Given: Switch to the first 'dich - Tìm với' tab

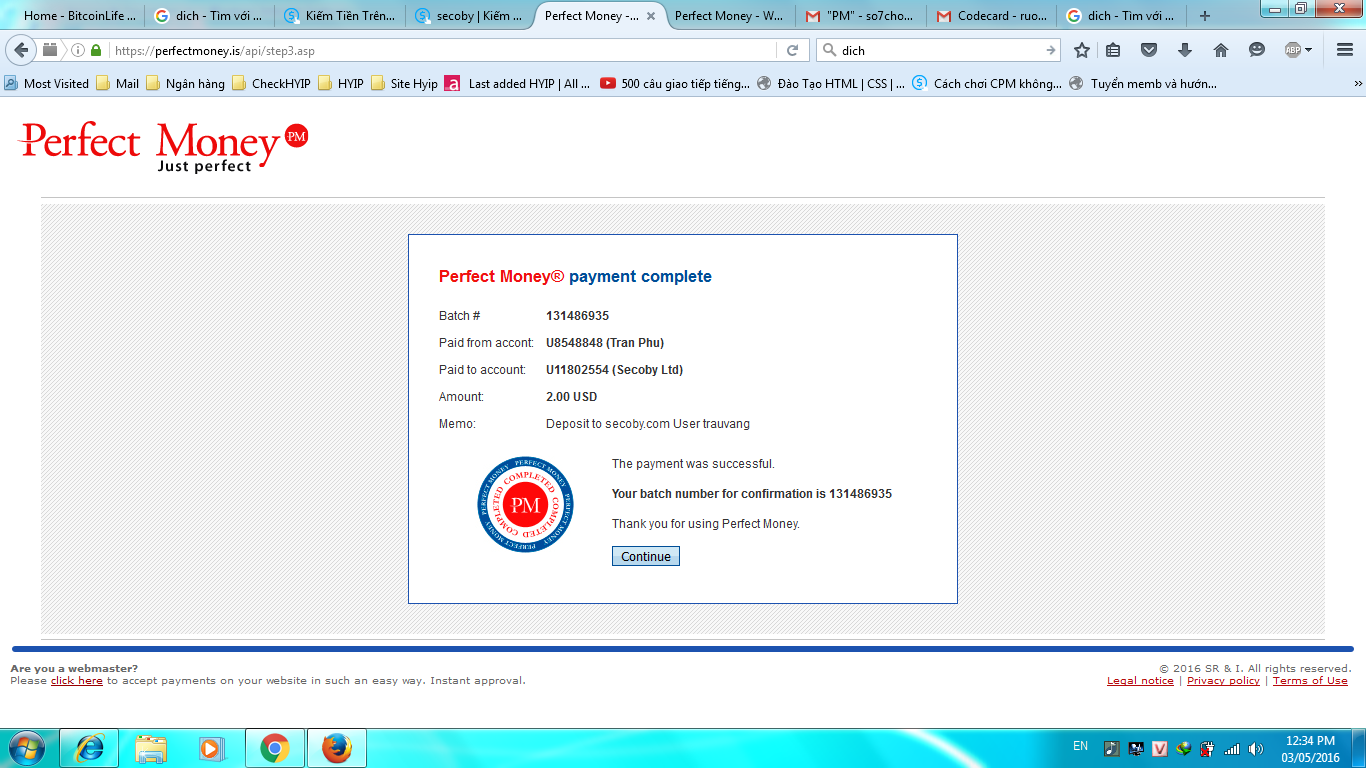Looking at the screenshot, I should [x=209, y=16].
